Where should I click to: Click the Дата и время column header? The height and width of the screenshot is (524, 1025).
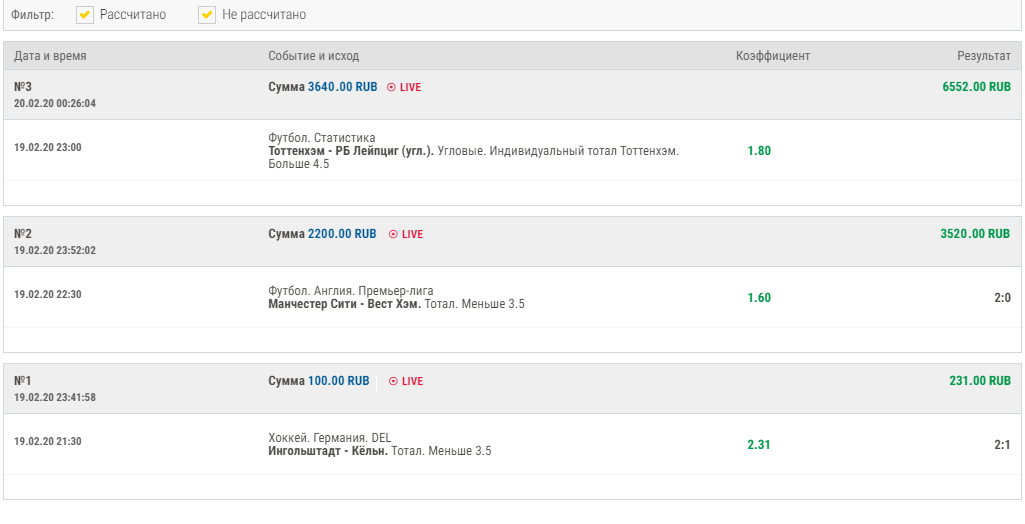click(x=50, y=56)
